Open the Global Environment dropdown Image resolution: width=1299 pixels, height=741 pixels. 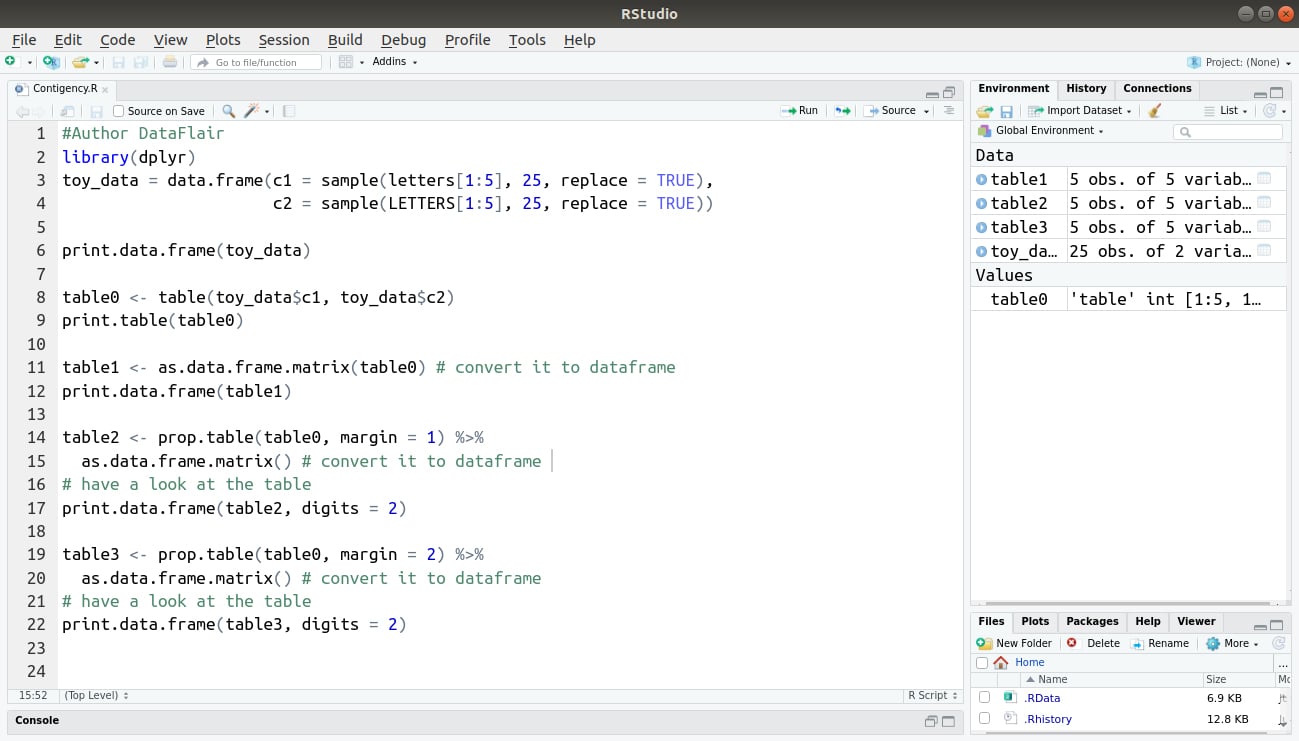pyautogui.click(x=1043, y=130)
